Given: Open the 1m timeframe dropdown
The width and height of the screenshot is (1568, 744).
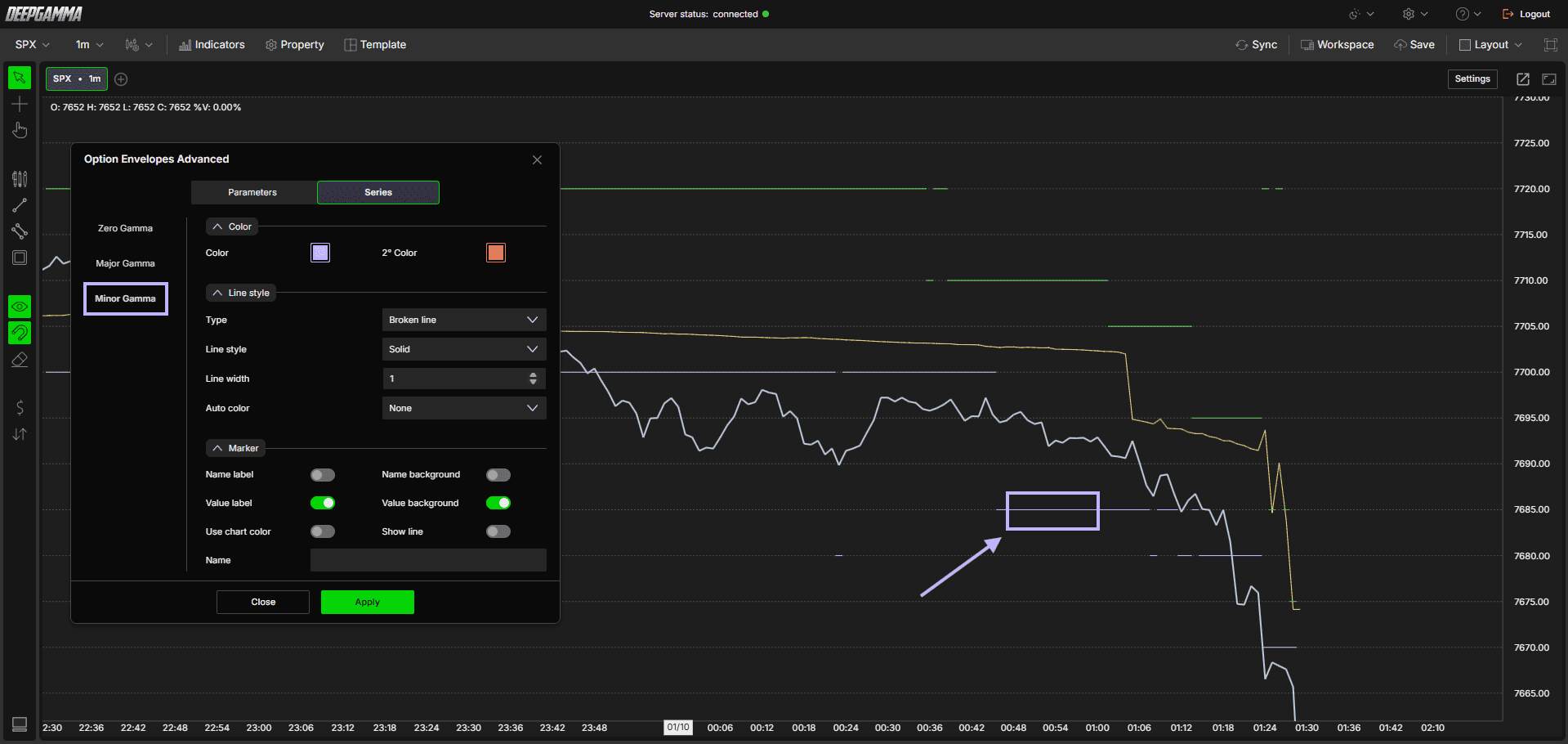Looking at the screenshot, I should 90,45.
